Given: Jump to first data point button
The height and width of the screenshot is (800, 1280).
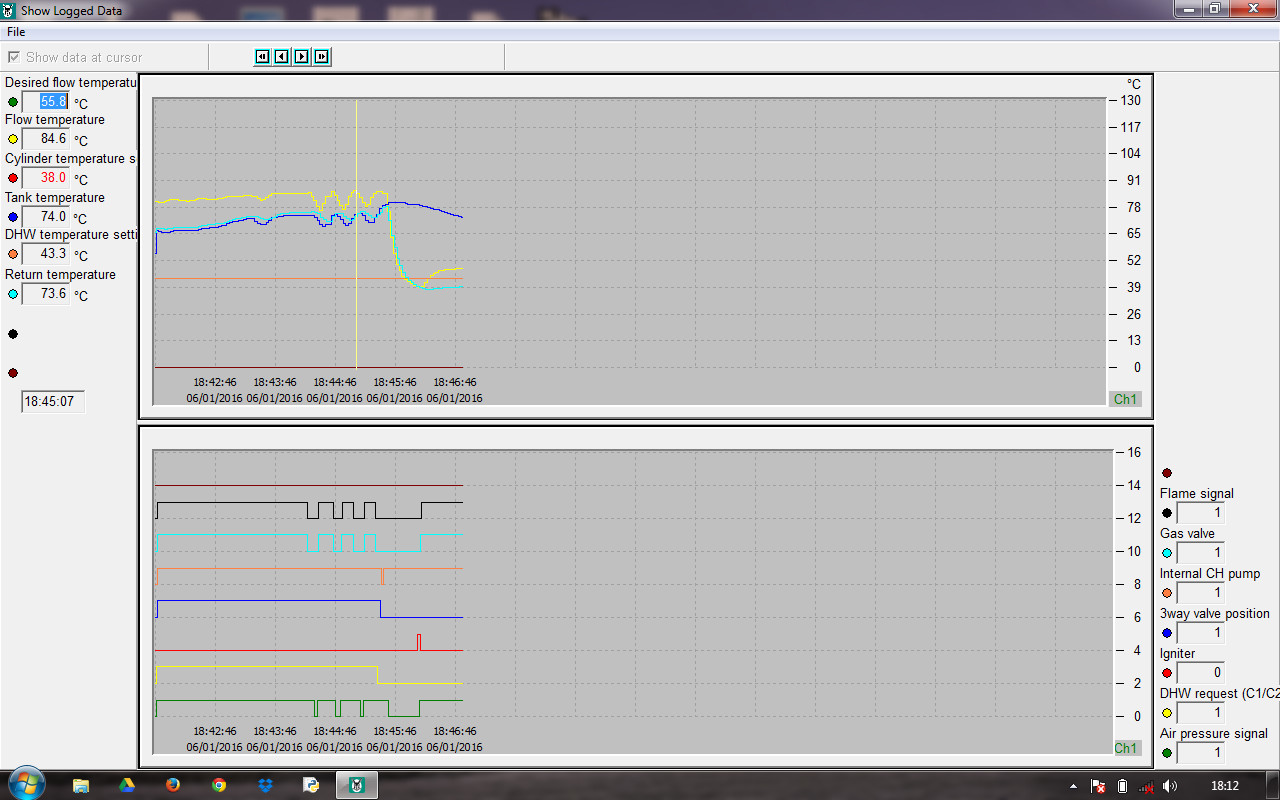Looking at the screenshot, I should coord(262,57).
